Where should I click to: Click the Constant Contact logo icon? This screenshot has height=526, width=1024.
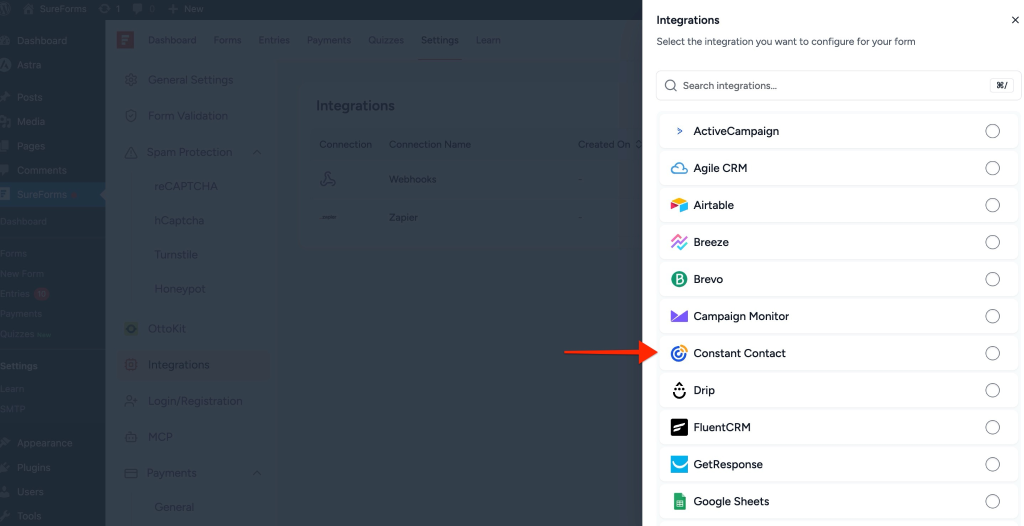click(x=679, y=353)
